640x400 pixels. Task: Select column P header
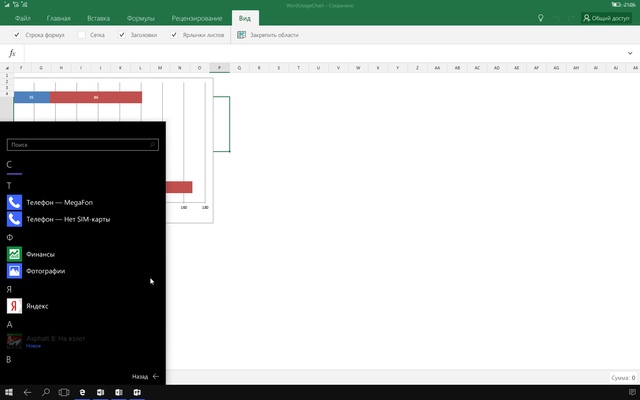click(x=220, y=68)
